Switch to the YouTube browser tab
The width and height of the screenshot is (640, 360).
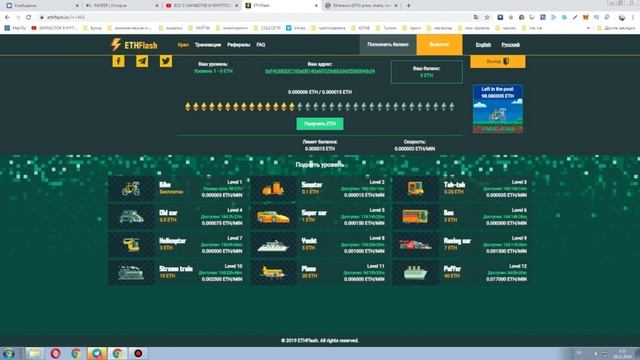[x=201, y=6]
